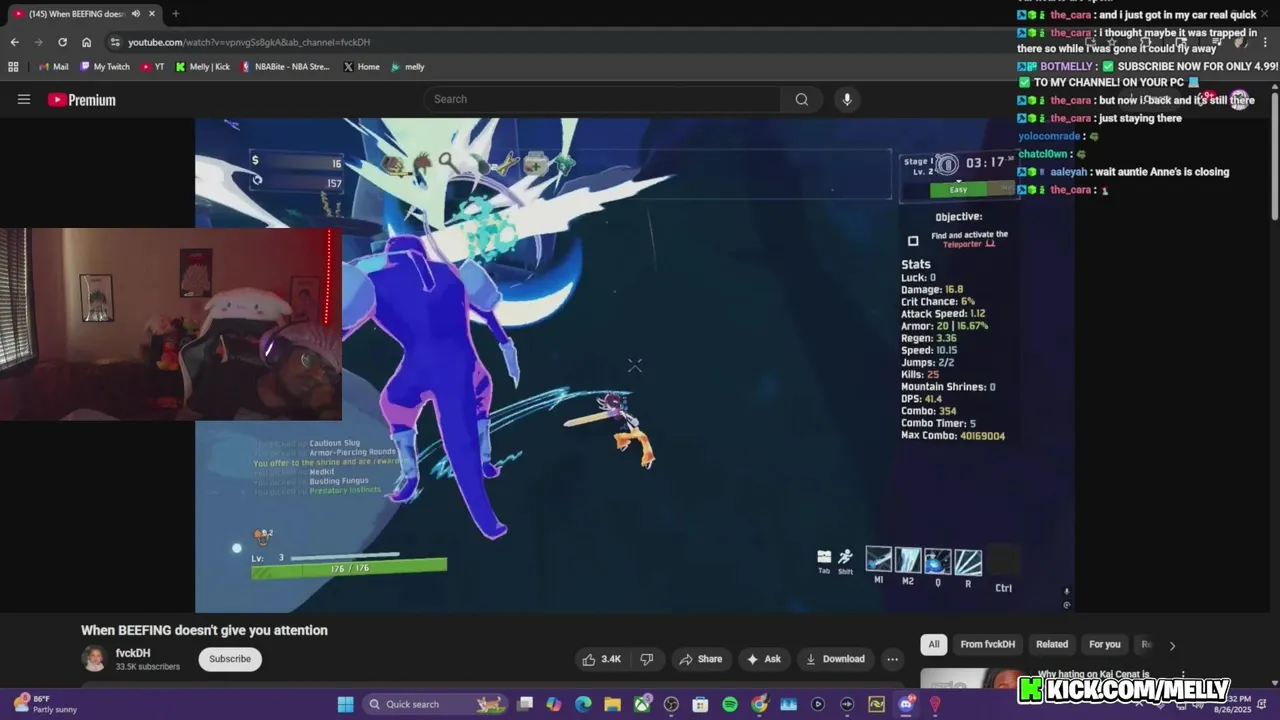1280x720 pixels.
Task: Show more filter chips with right chevron
Action: pos(1172,645)
